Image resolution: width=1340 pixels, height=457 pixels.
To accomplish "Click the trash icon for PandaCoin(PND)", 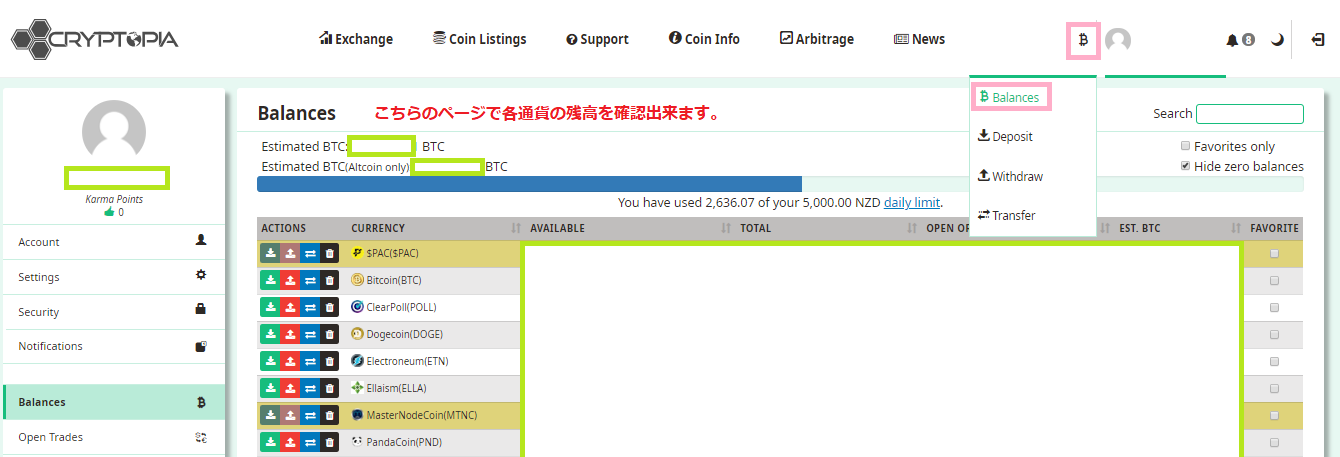I will [330, 442].
